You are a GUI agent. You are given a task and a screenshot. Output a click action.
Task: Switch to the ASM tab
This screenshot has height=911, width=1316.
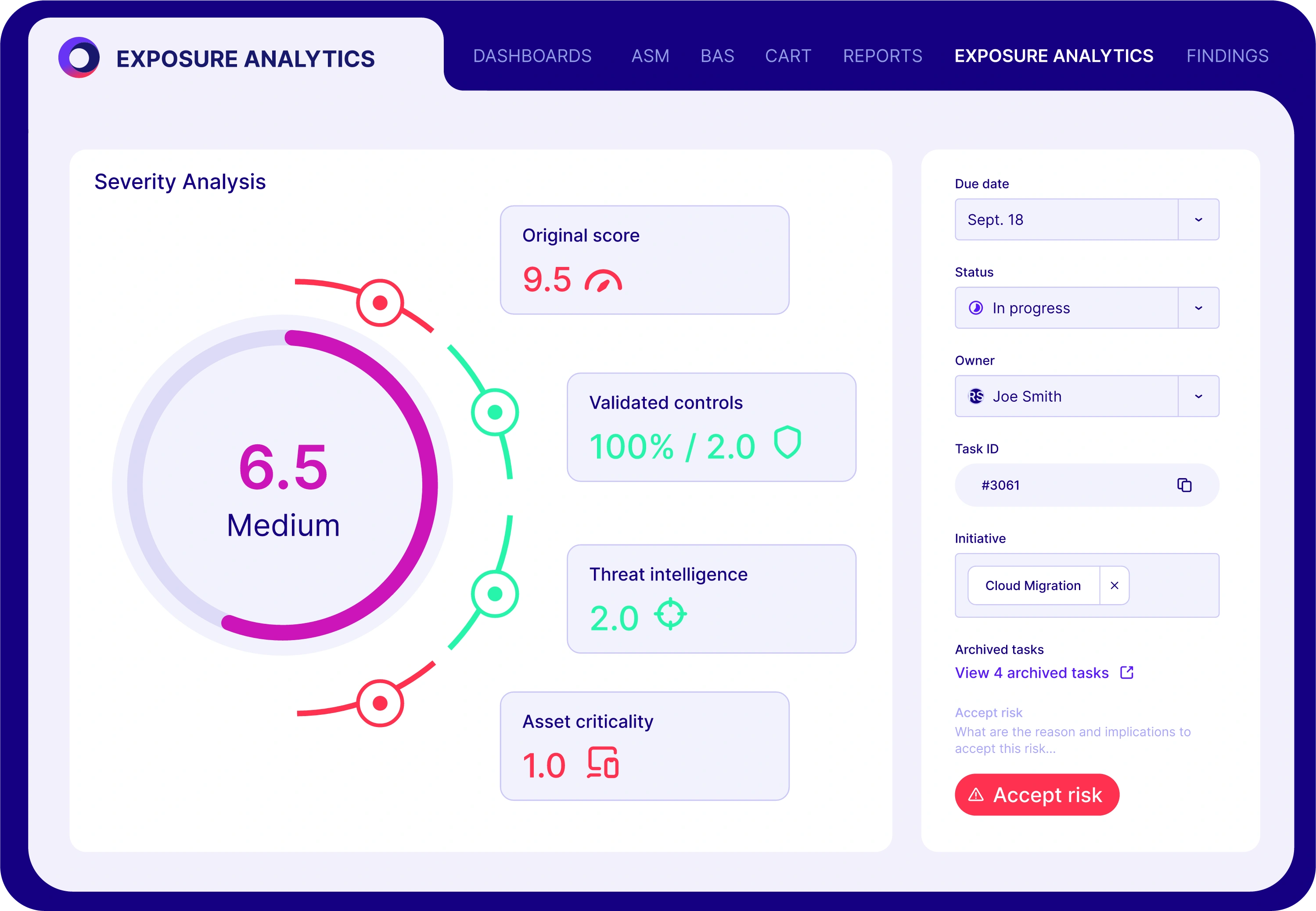650,56
